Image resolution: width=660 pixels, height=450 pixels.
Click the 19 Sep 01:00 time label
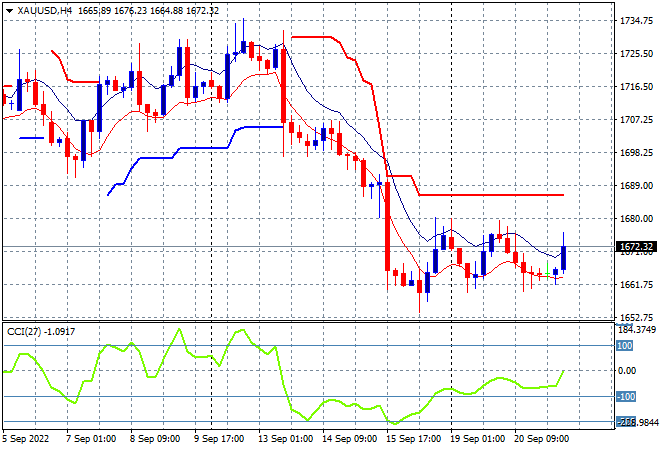point(477,439)
